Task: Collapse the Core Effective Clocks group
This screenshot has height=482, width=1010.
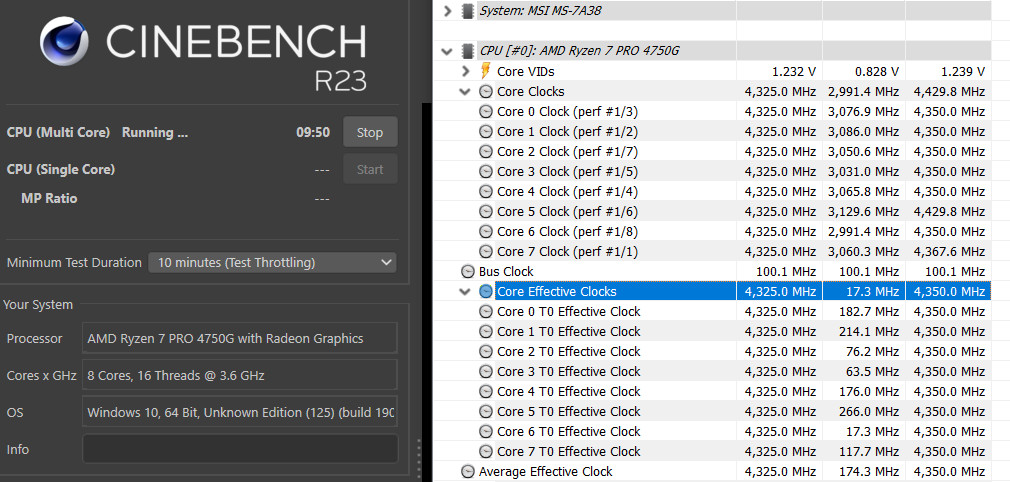Action: pos(466,291)
